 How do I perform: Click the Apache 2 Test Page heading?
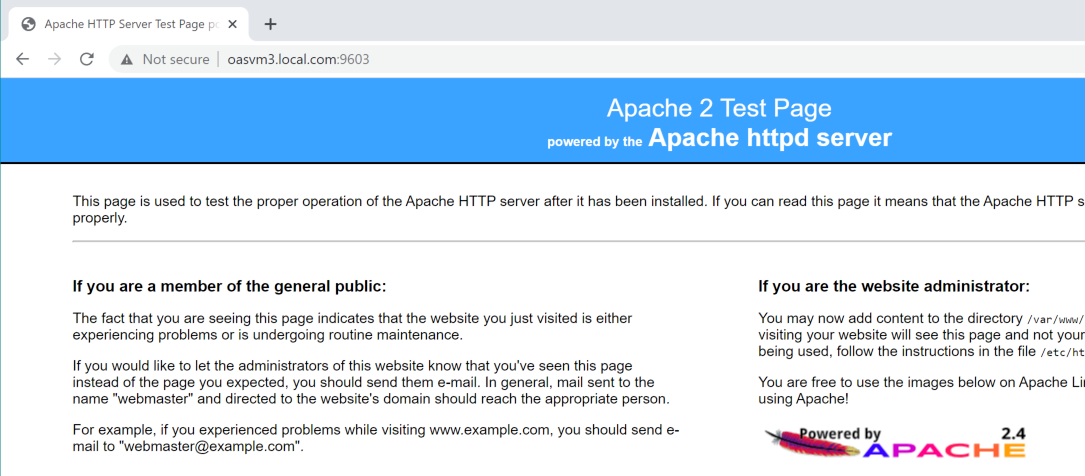[x=719, y=108]
